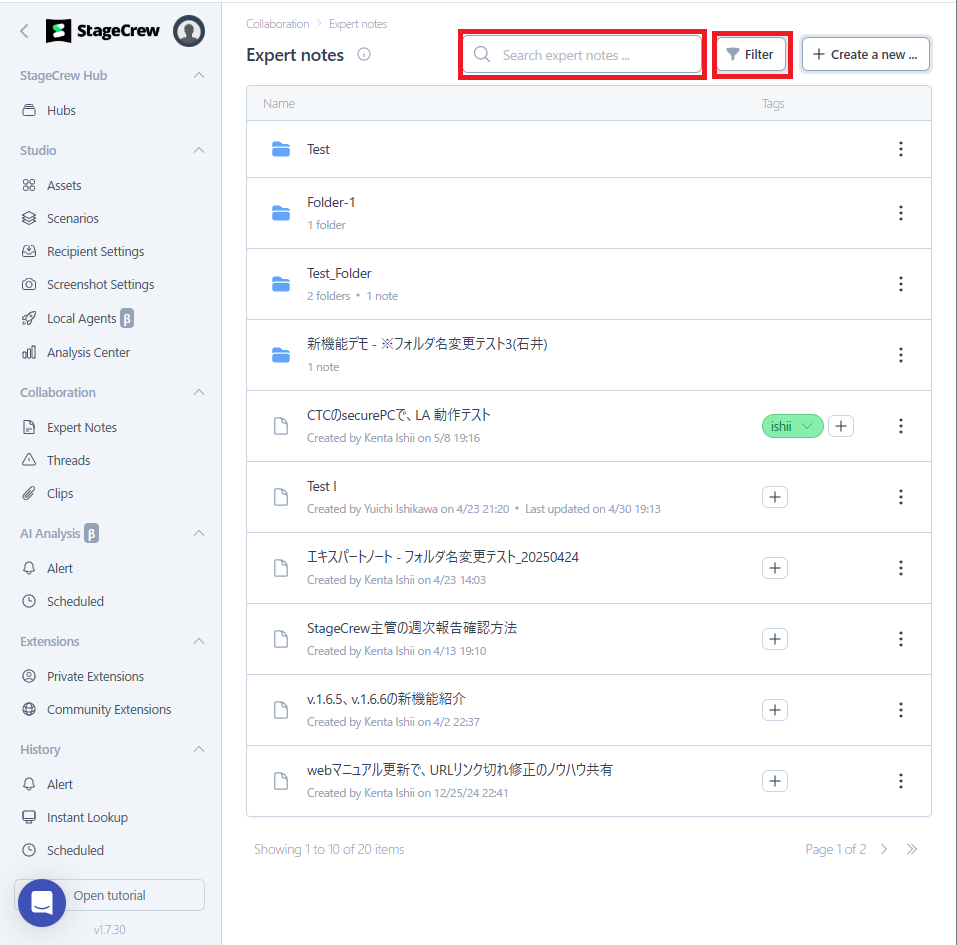Collapse the Extensions sidebar section

[199, 641]
